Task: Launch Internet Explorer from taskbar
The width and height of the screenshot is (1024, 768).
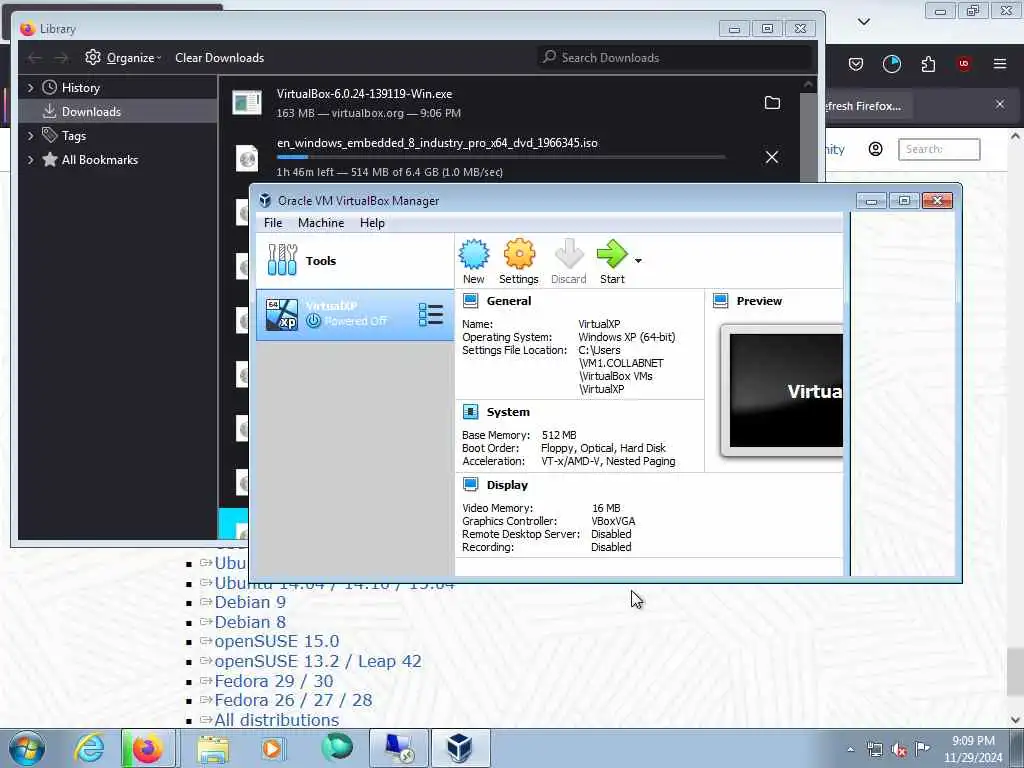Action: tap(89, 748)
